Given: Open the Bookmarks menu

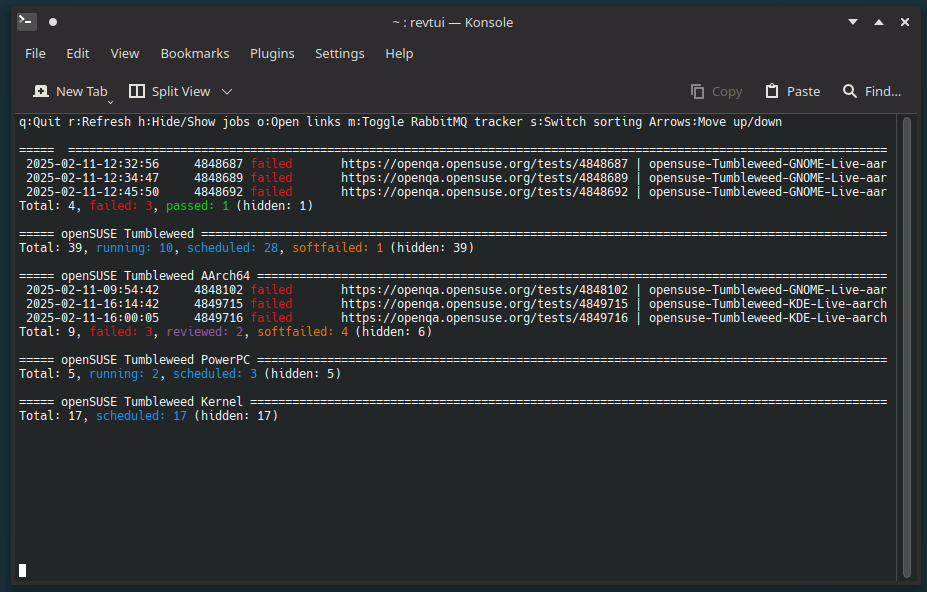Looking at the screenshot, I should click(194, 53).
